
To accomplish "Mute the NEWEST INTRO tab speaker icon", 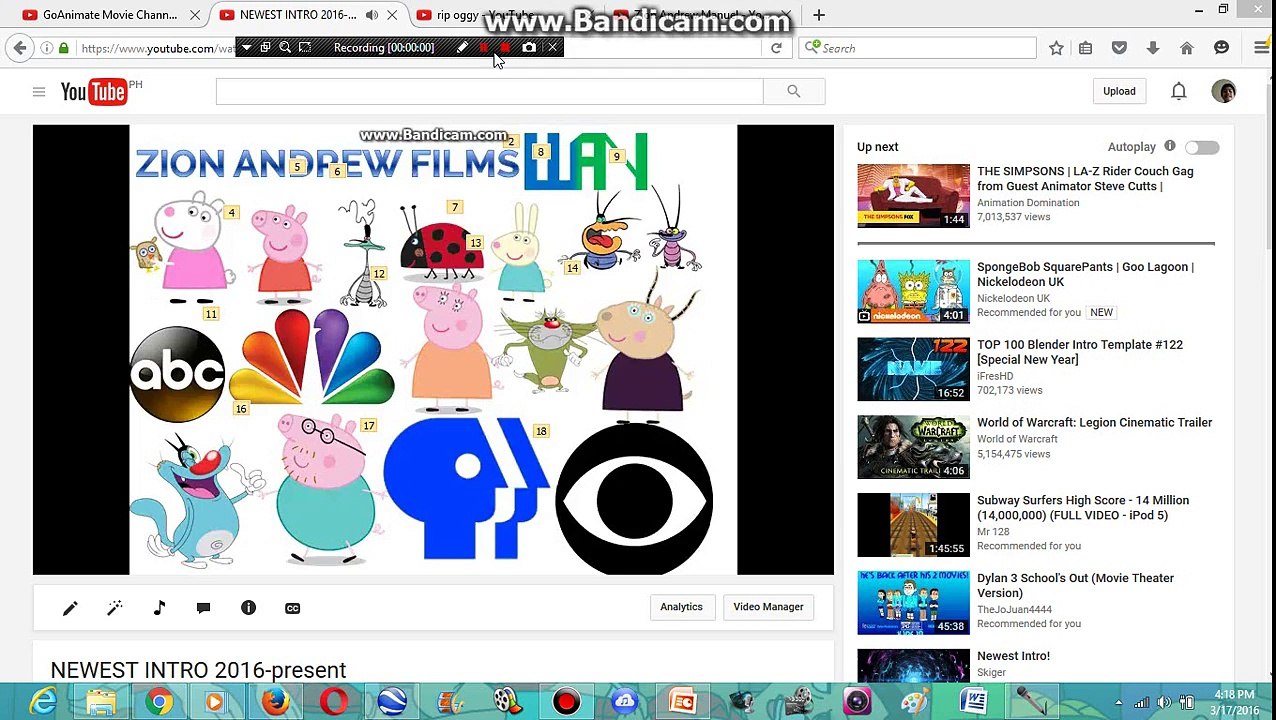I will (x=372, y=15).
